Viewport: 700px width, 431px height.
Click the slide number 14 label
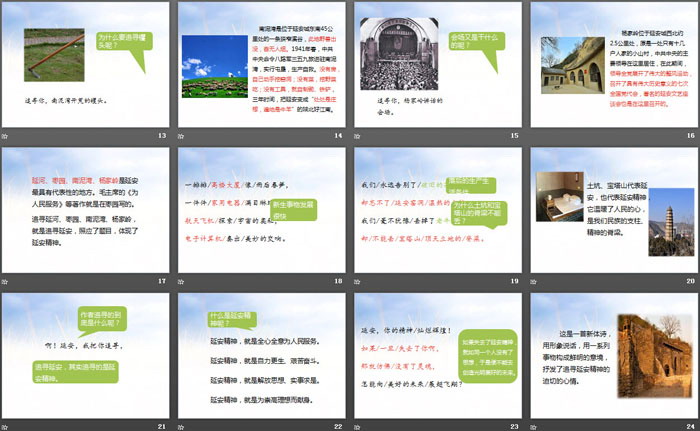click(x=338, y=135)
